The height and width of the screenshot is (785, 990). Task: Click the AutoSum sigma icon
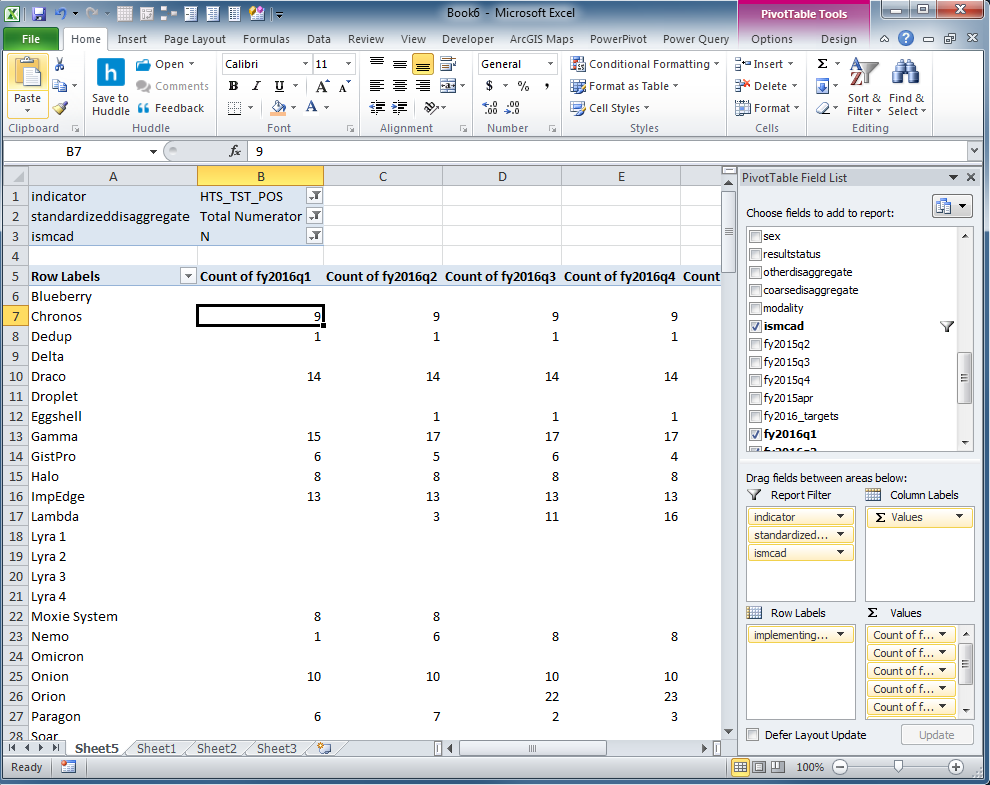click(x=823, y=64)
